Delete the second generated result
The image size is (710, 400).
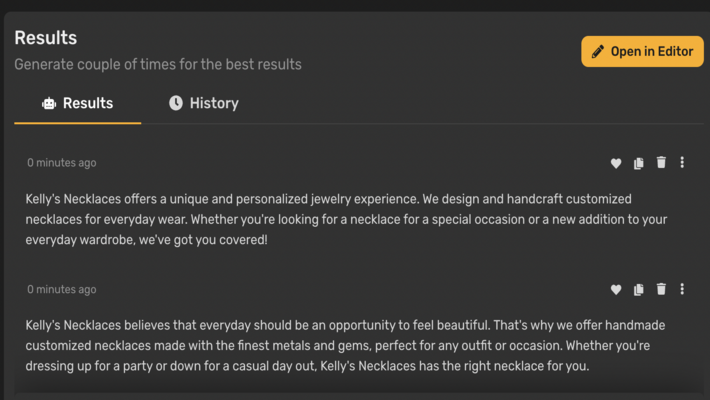click(x=661, y=289)
